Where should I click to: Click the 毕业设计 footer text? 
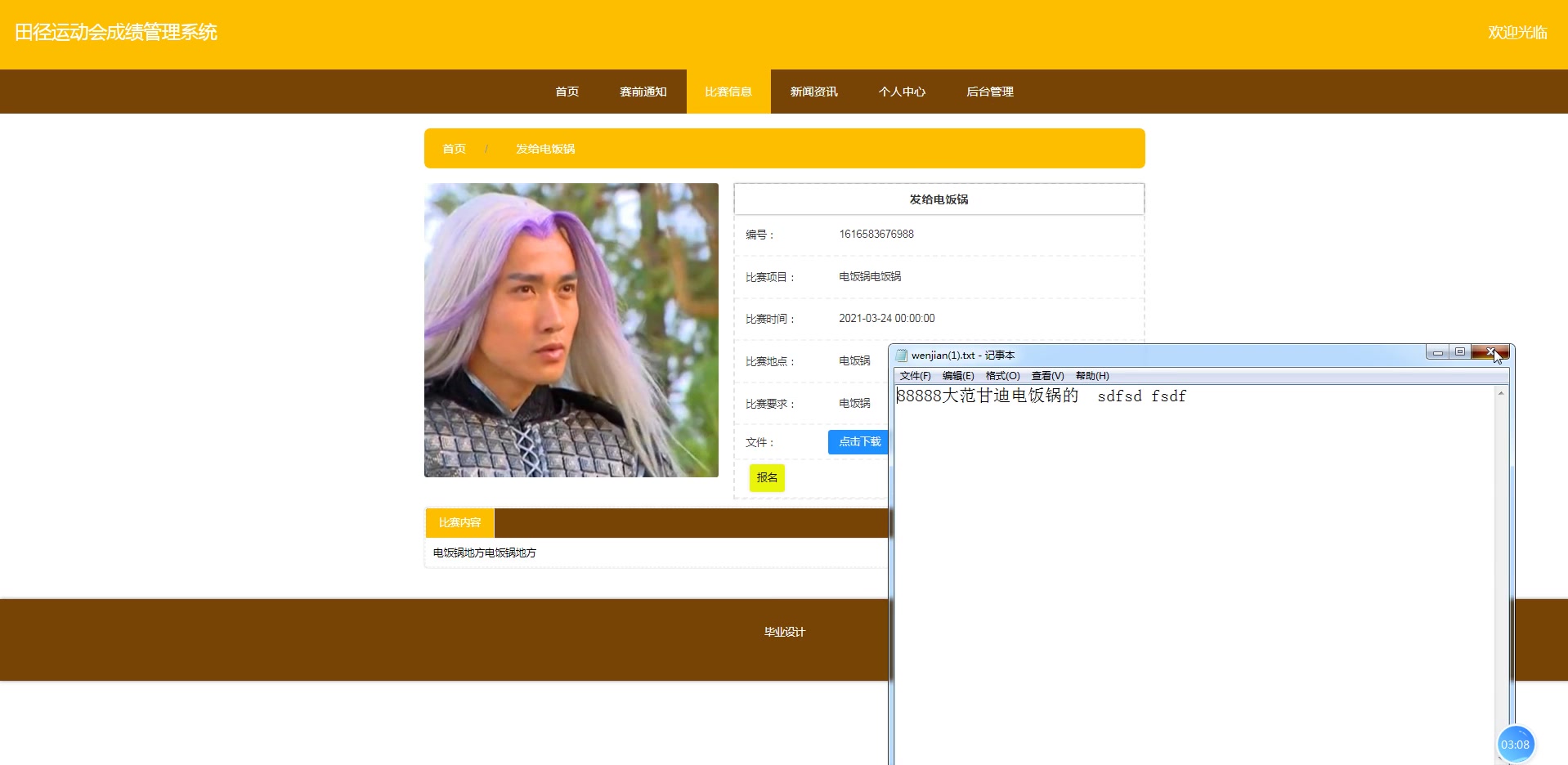coord(785,632)
